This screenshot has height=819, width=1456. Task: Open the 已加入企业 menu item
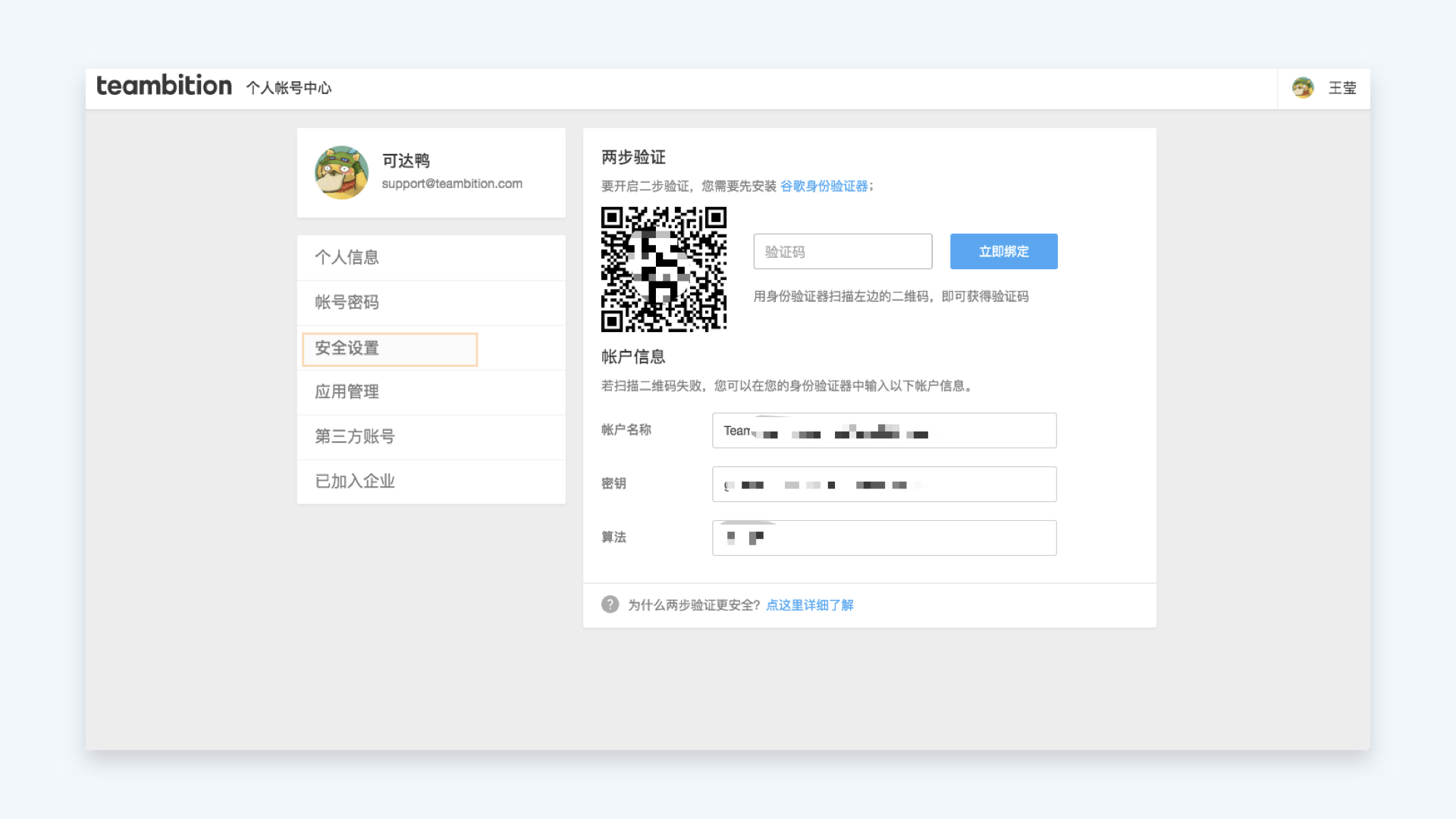pos(431,482)
